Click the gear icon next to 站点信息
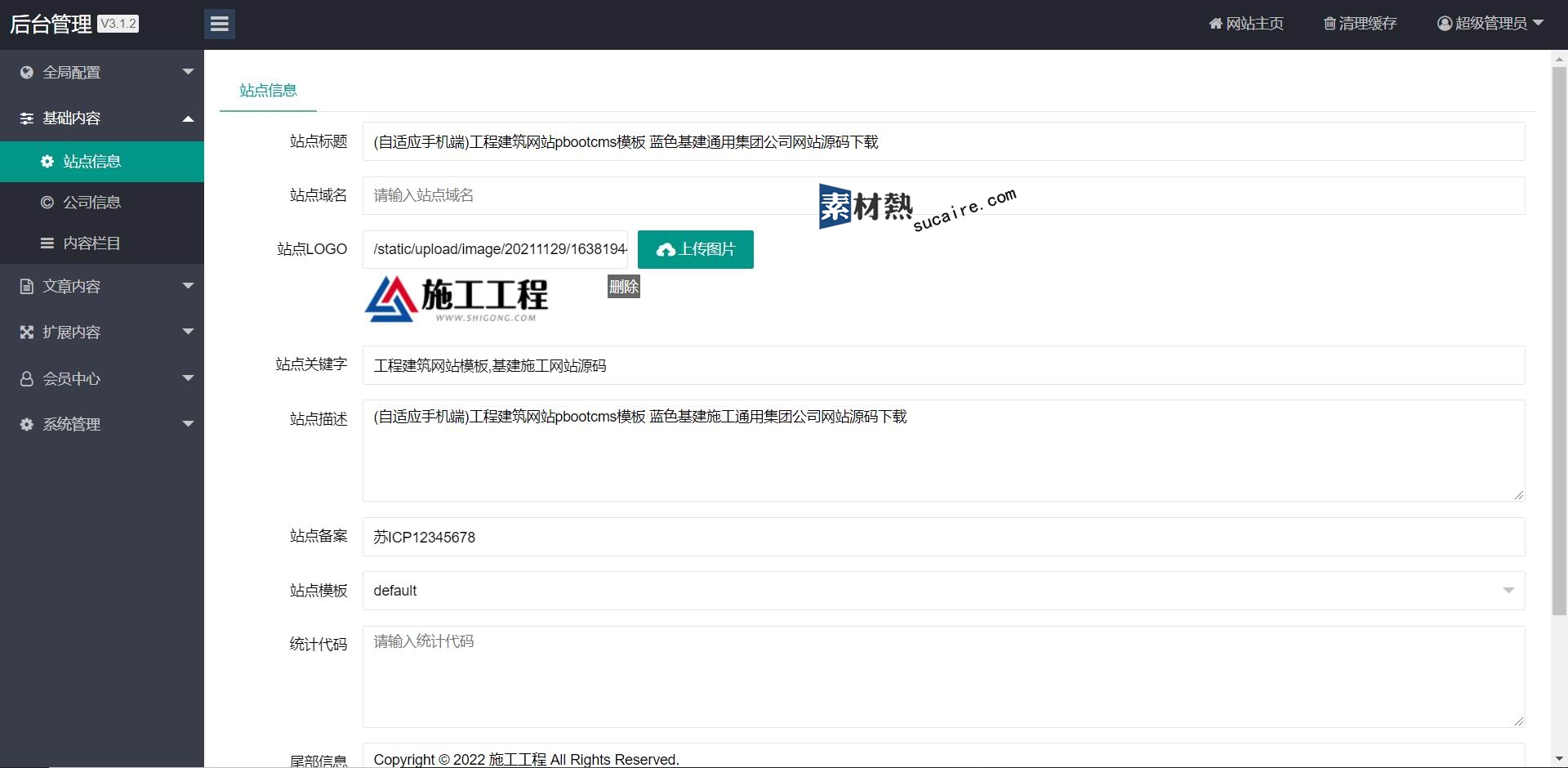The image size is (1568, 768). click(47, 162)
